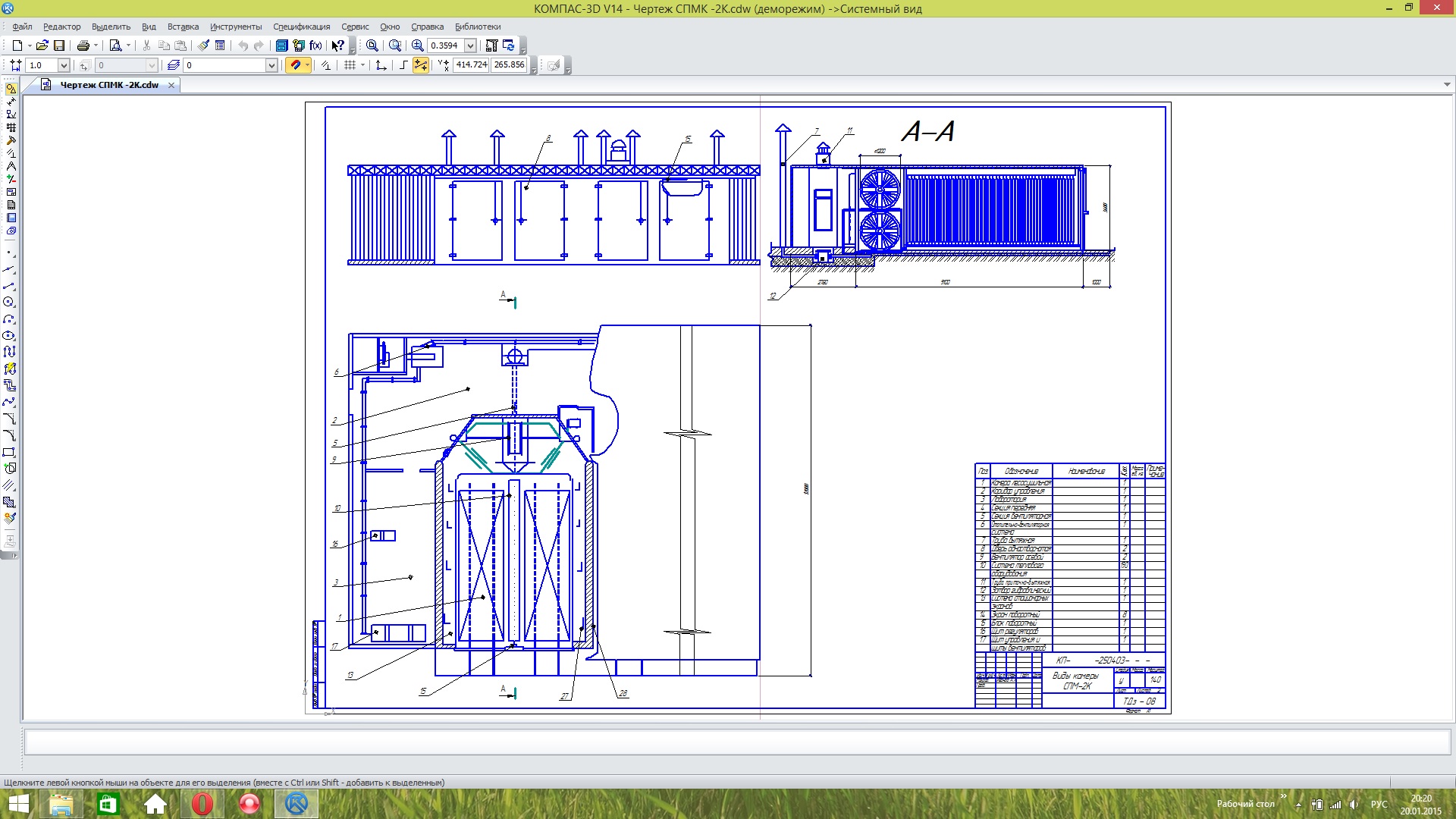
Task: Open the Opera browser taskbar icon
Action: click(x=202, y=804)
